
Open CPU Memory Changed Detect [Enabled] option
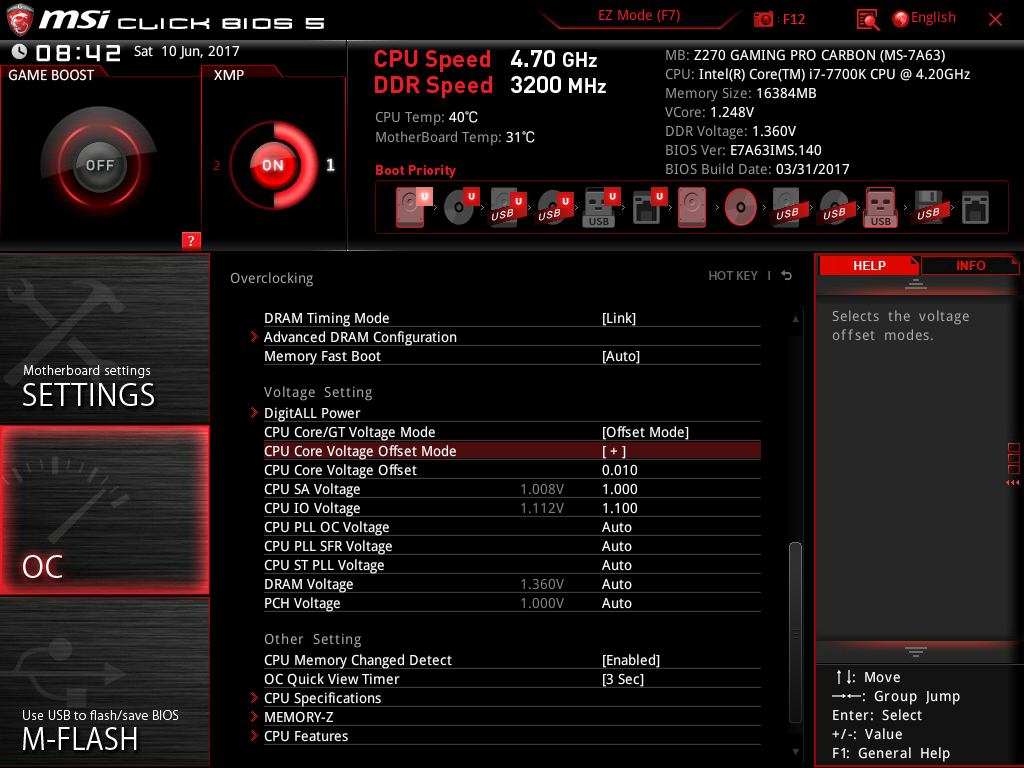[512, 660]
